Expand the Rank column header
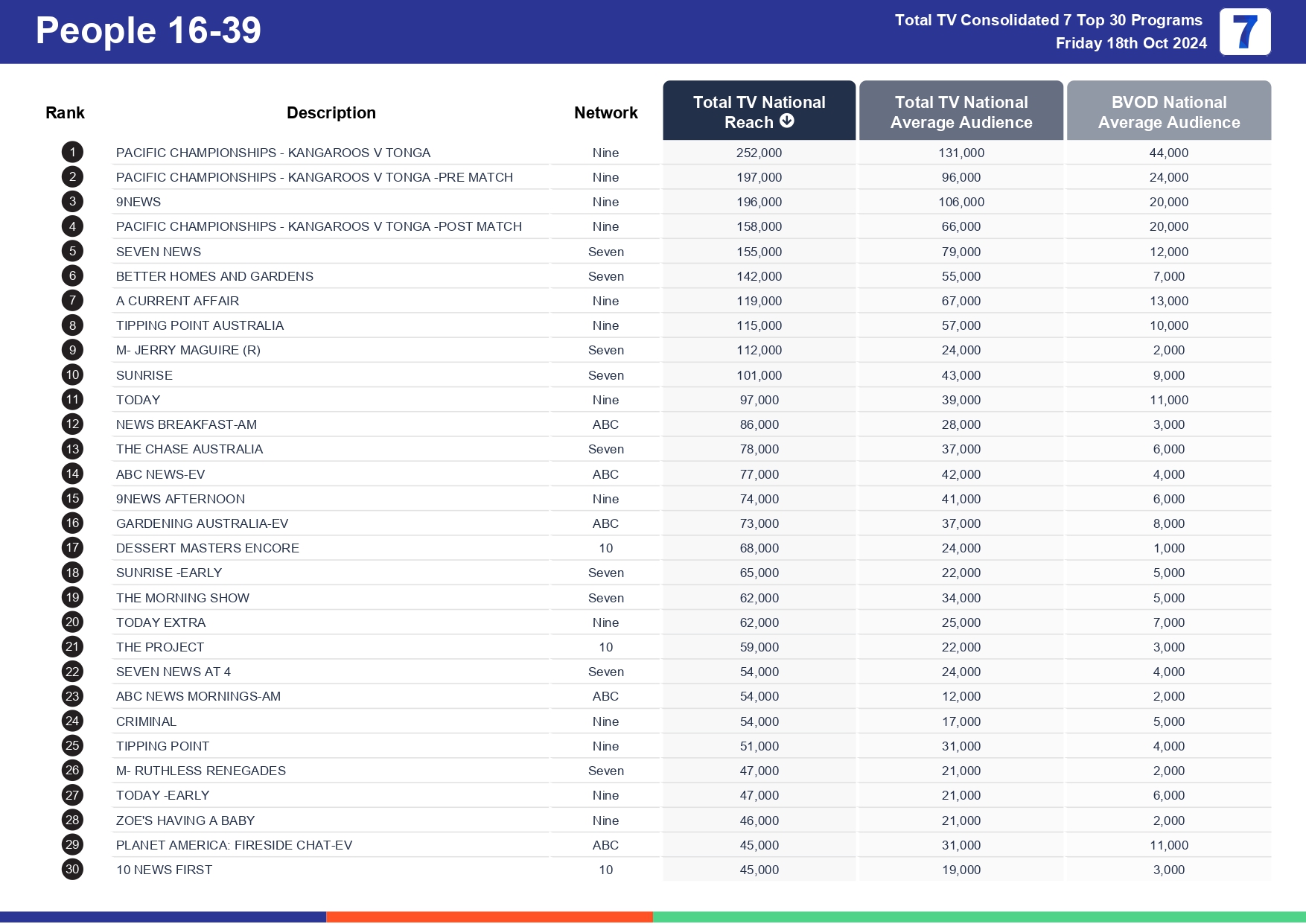Viewport: 1306px width, 924px height. coord(66,112)
